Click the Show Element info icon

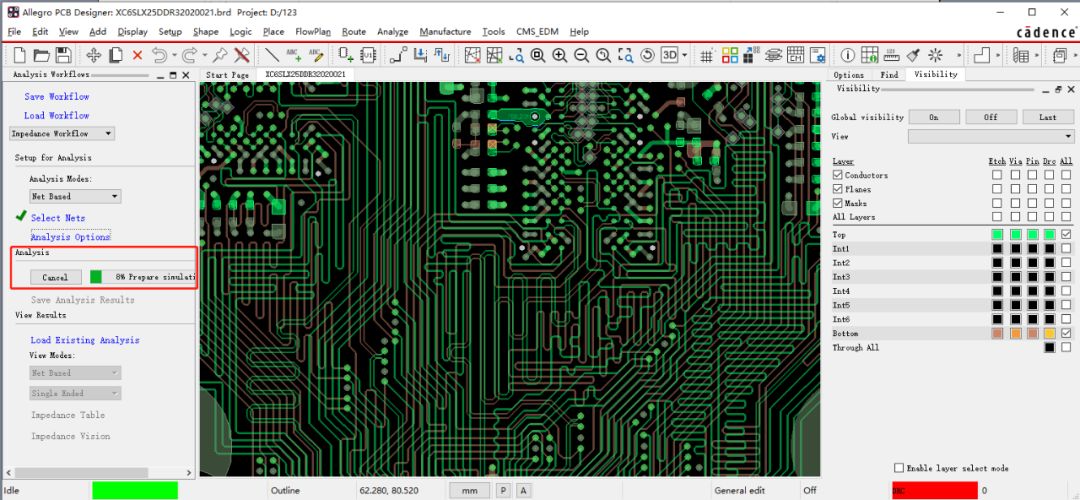tap(848, 55)
